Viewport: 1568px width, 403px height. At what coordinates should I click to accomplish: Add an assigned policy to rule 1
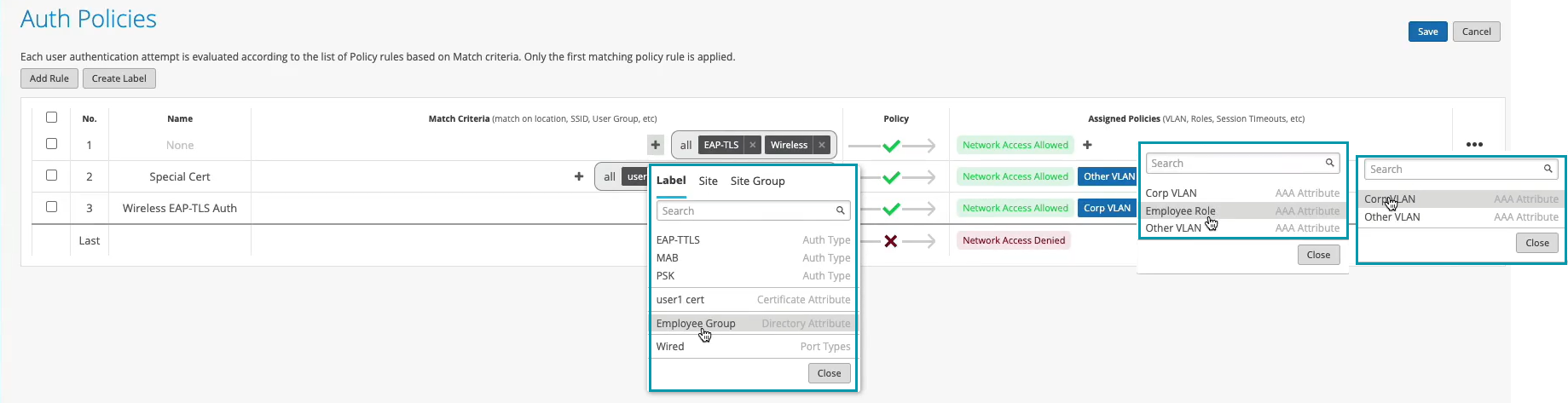1087,145
